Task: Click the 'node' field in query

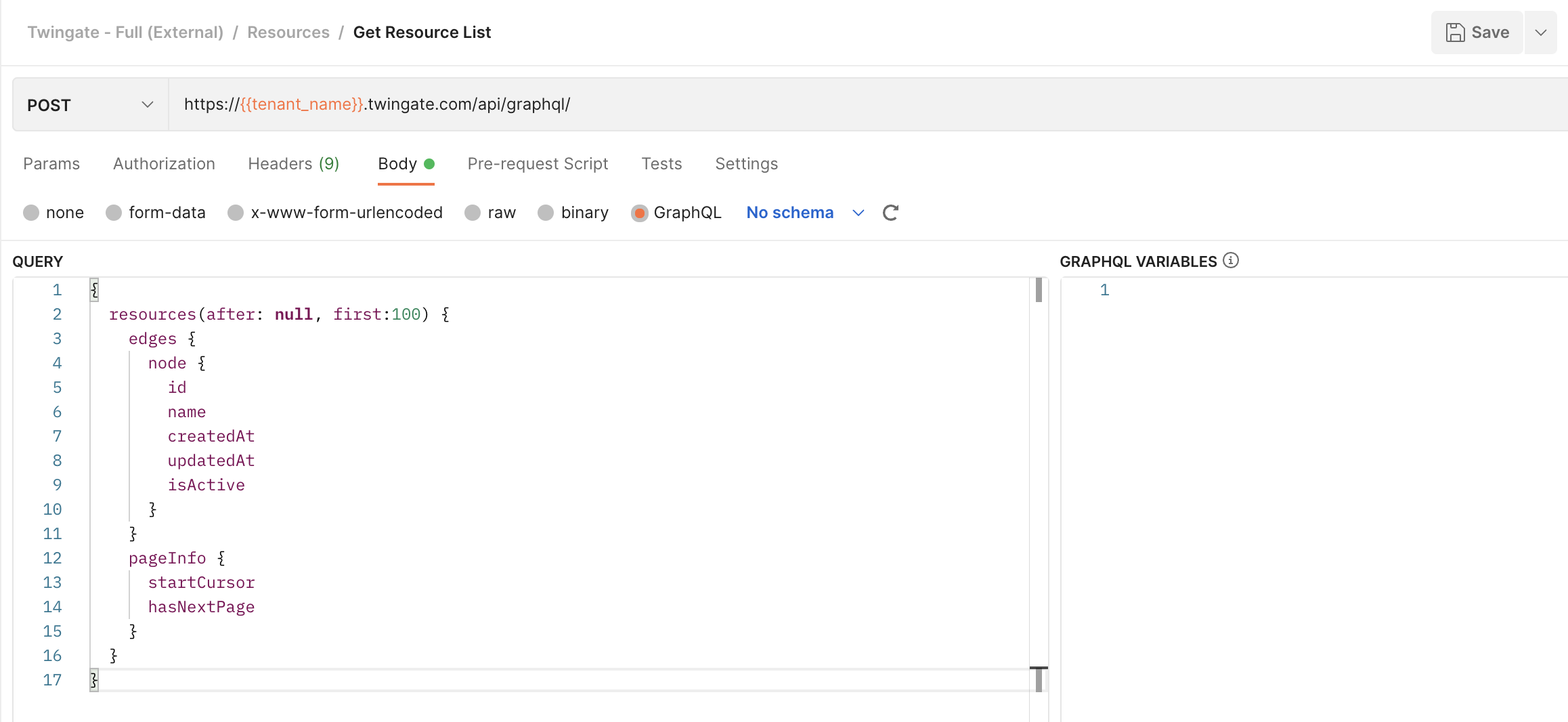Action: (167, 363)
